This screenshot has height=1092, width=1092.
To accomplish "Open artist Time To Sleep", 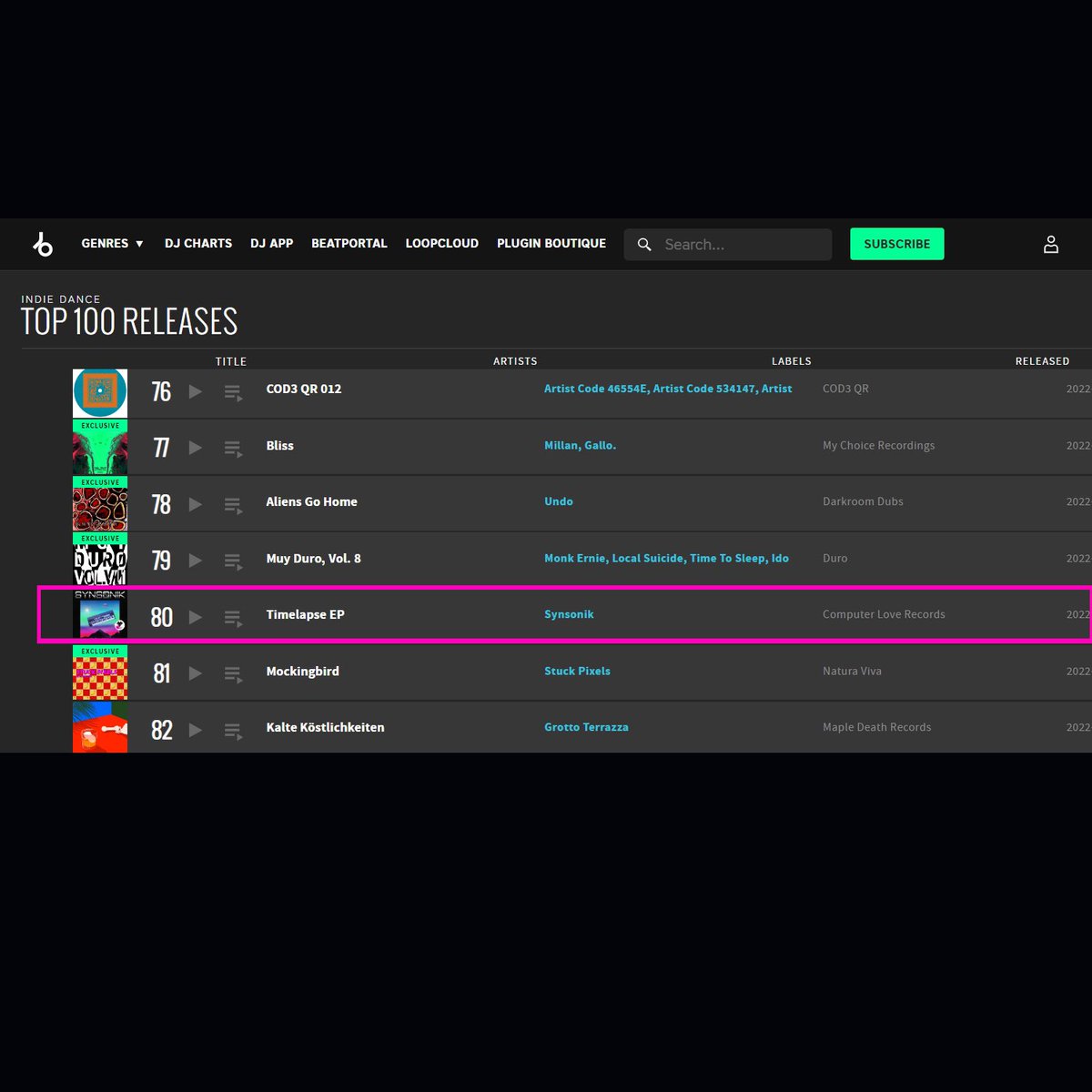I will point(729,558).
